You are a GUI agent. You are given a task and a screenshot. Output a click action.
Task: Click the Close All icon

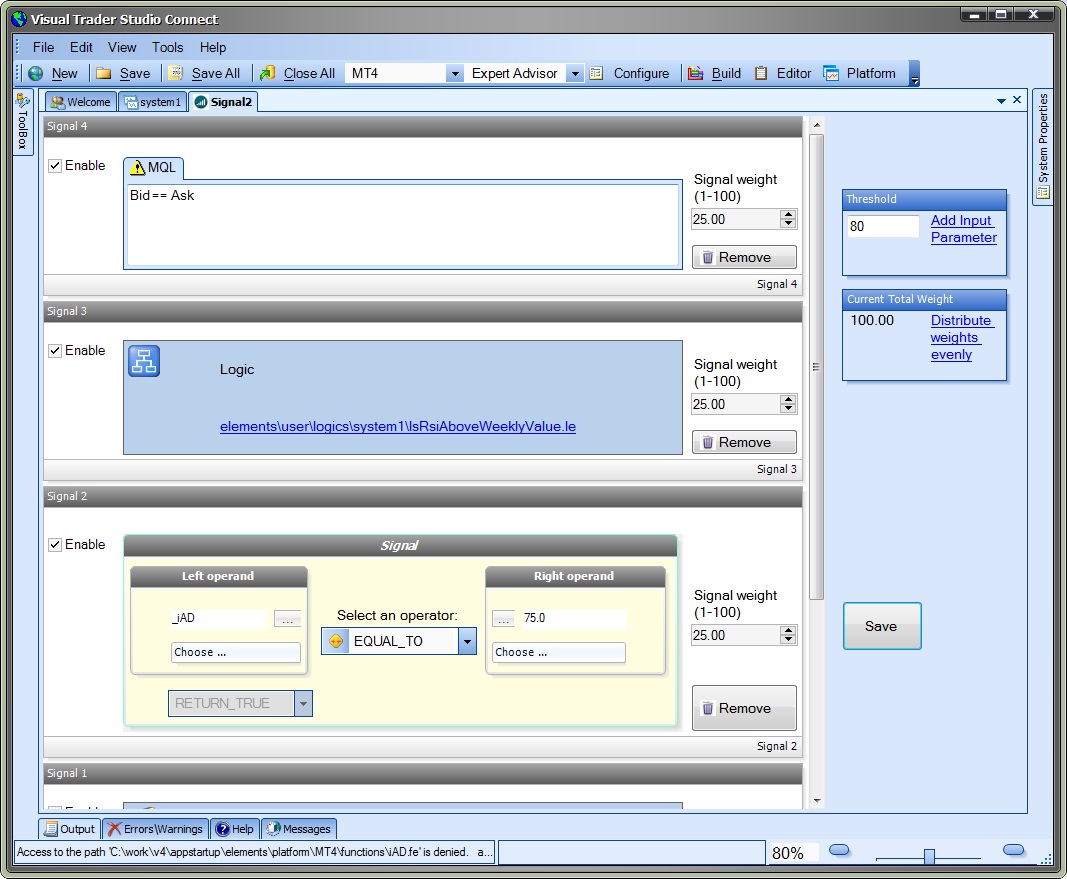[267, 73]
